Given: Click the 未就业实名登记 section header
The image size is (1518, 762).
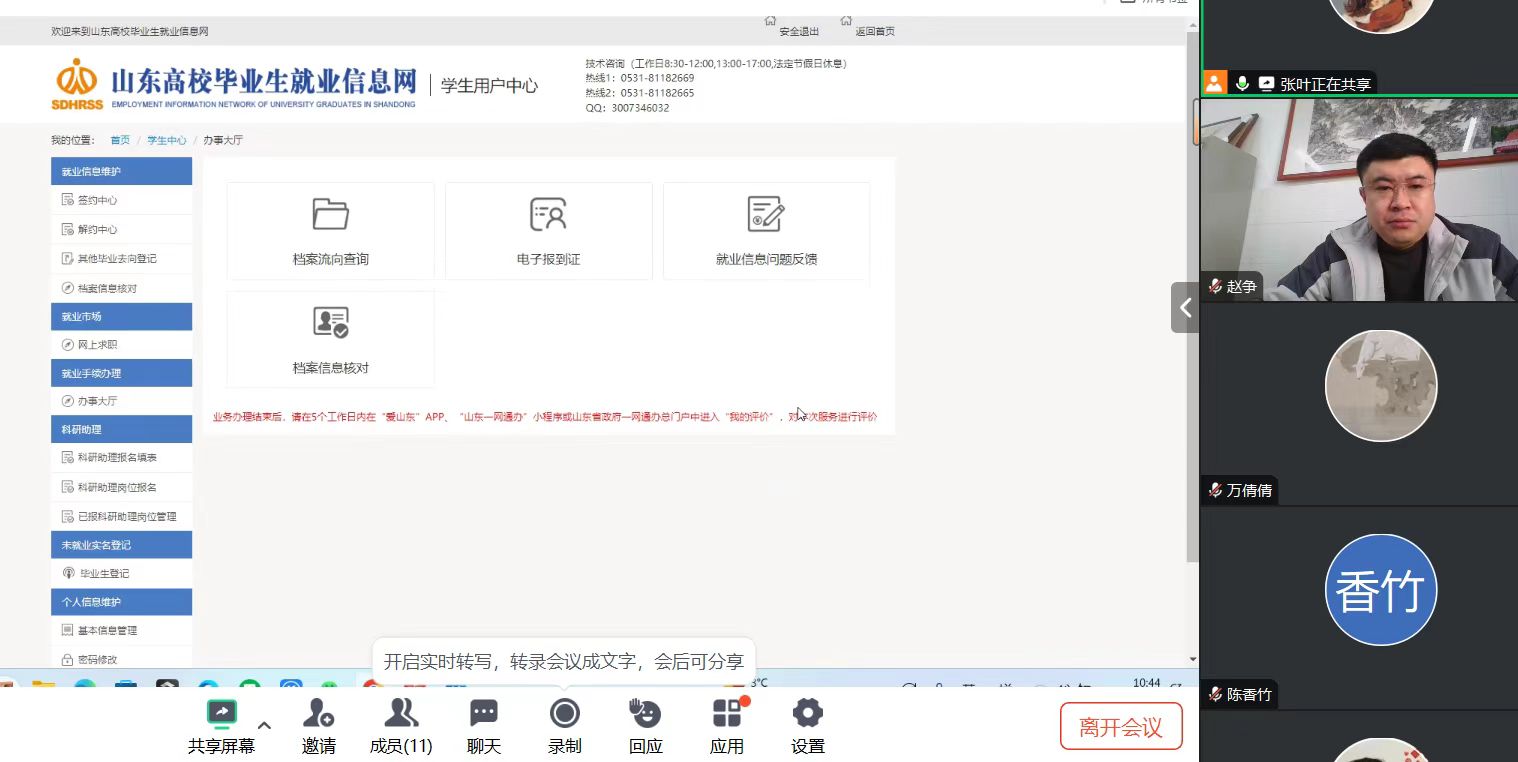Looking at the screenshot, I should click(x=121, y=545).
